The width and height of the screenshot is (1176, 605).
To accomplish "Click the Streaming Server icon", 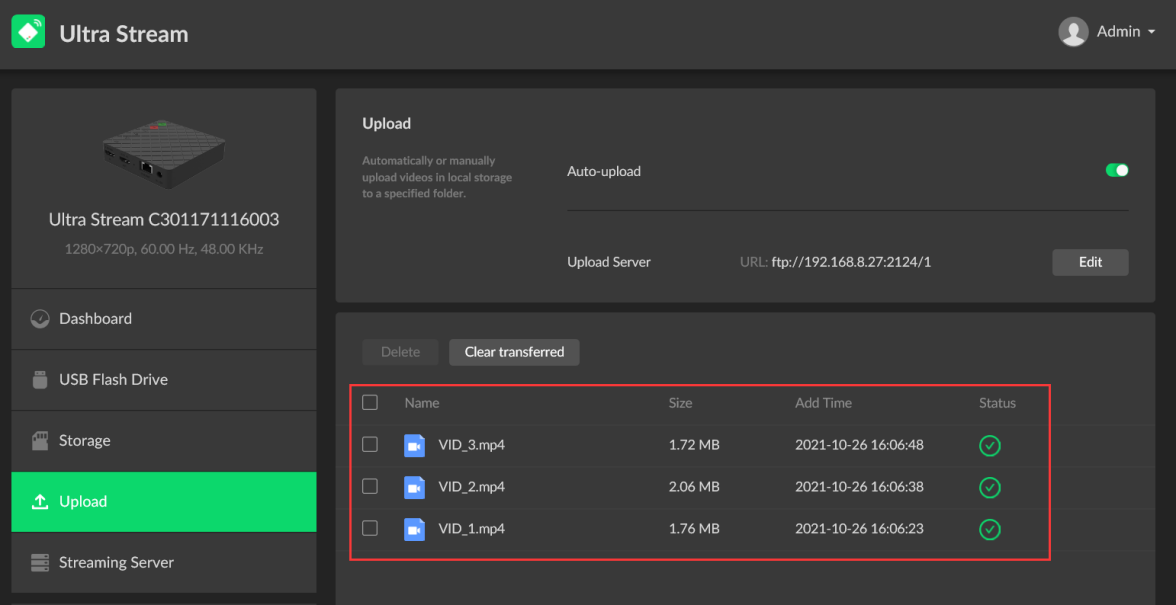I will click(x=40, y=562).
